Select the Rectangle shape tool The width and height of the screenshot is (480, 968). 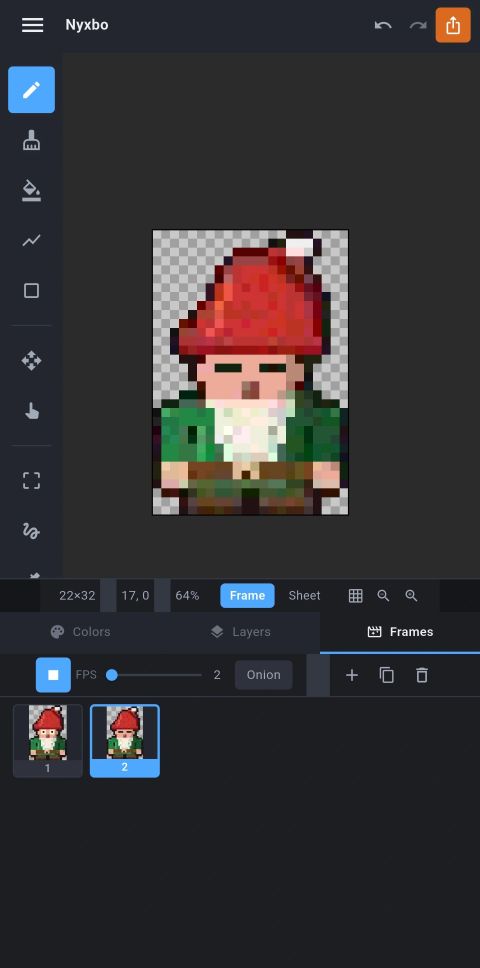pos(31,291)
